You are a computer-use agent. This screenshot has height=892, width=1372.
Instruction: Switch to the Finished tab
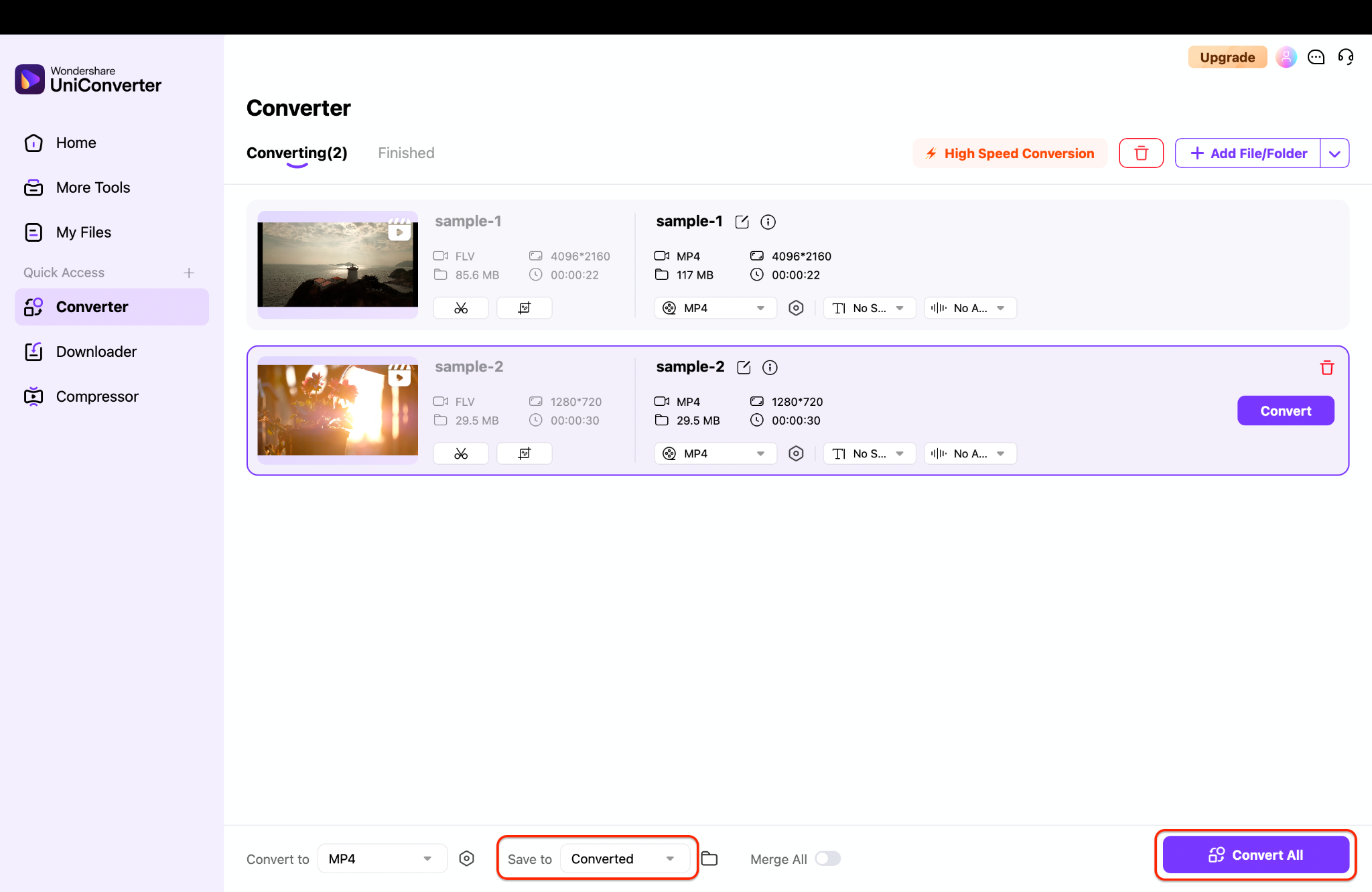pyautogui.click(x=405, y=153)
